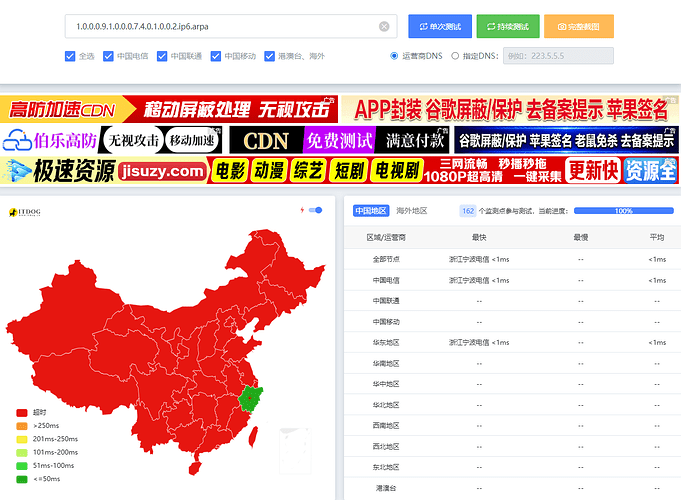This screenshot has width=681, height=500.
Task: Select the 中国电信 table row label
Action: pos(386,280)
